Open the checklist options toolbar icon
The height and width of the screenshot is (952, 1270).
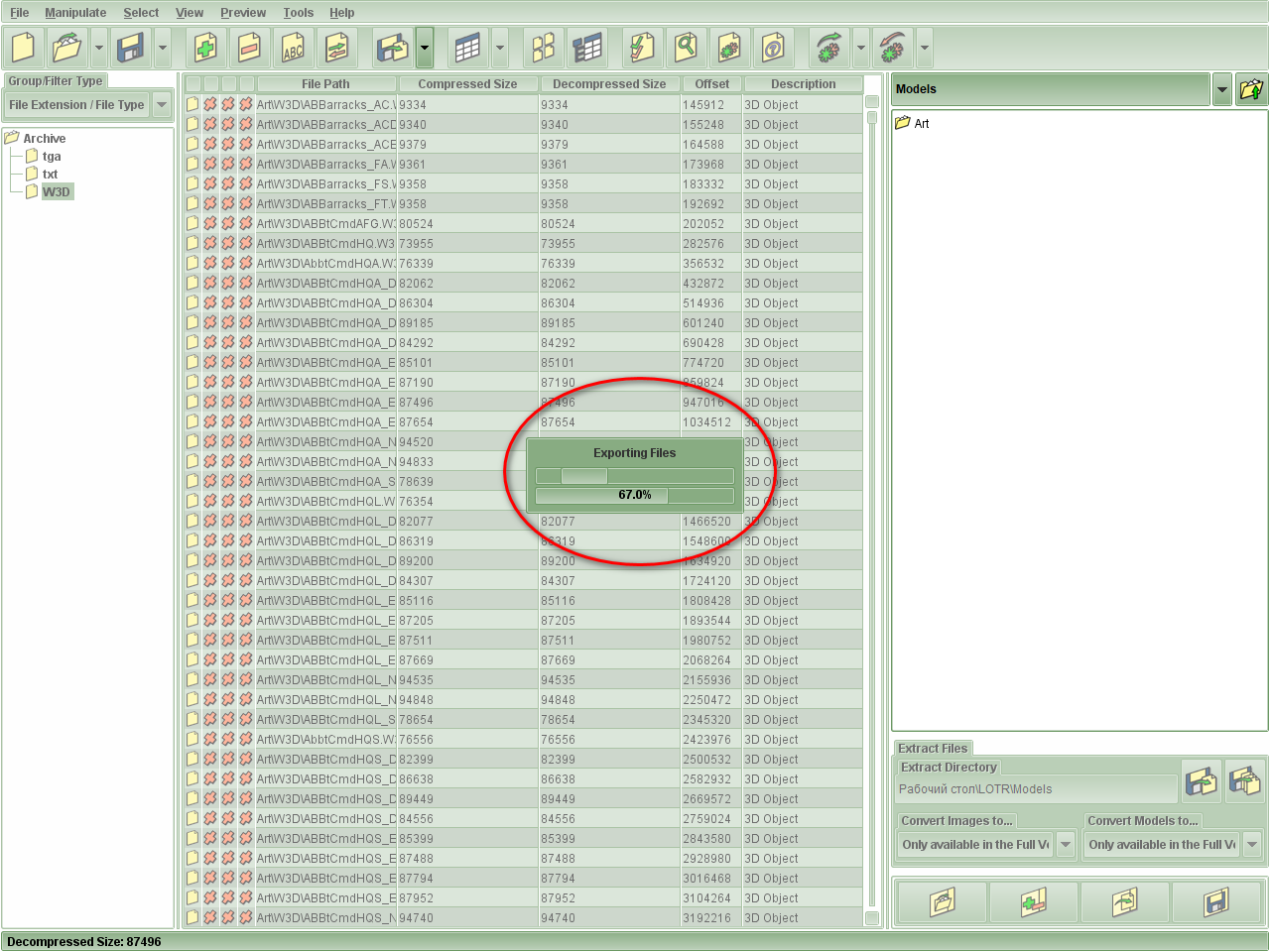pos(643,47)
